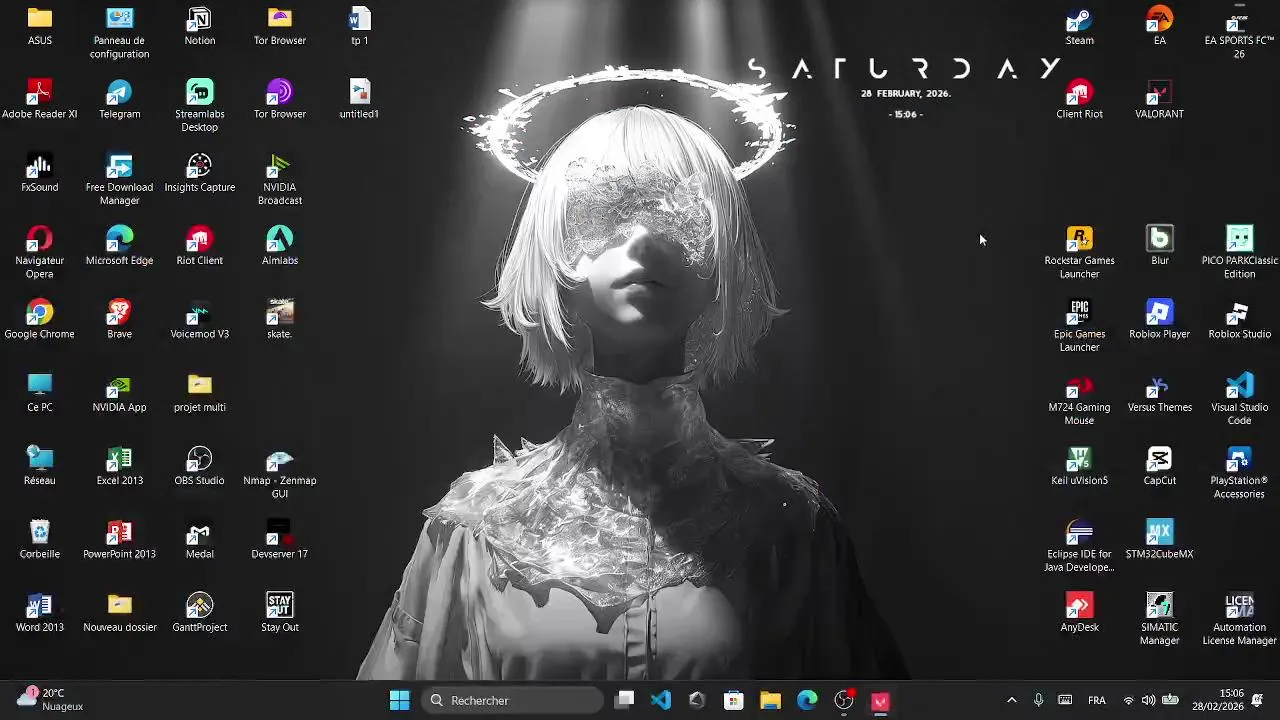The width and height of the screenshot is (1280, 720).
Task: Open the projet multi folder
Action: tap(199, 392)
